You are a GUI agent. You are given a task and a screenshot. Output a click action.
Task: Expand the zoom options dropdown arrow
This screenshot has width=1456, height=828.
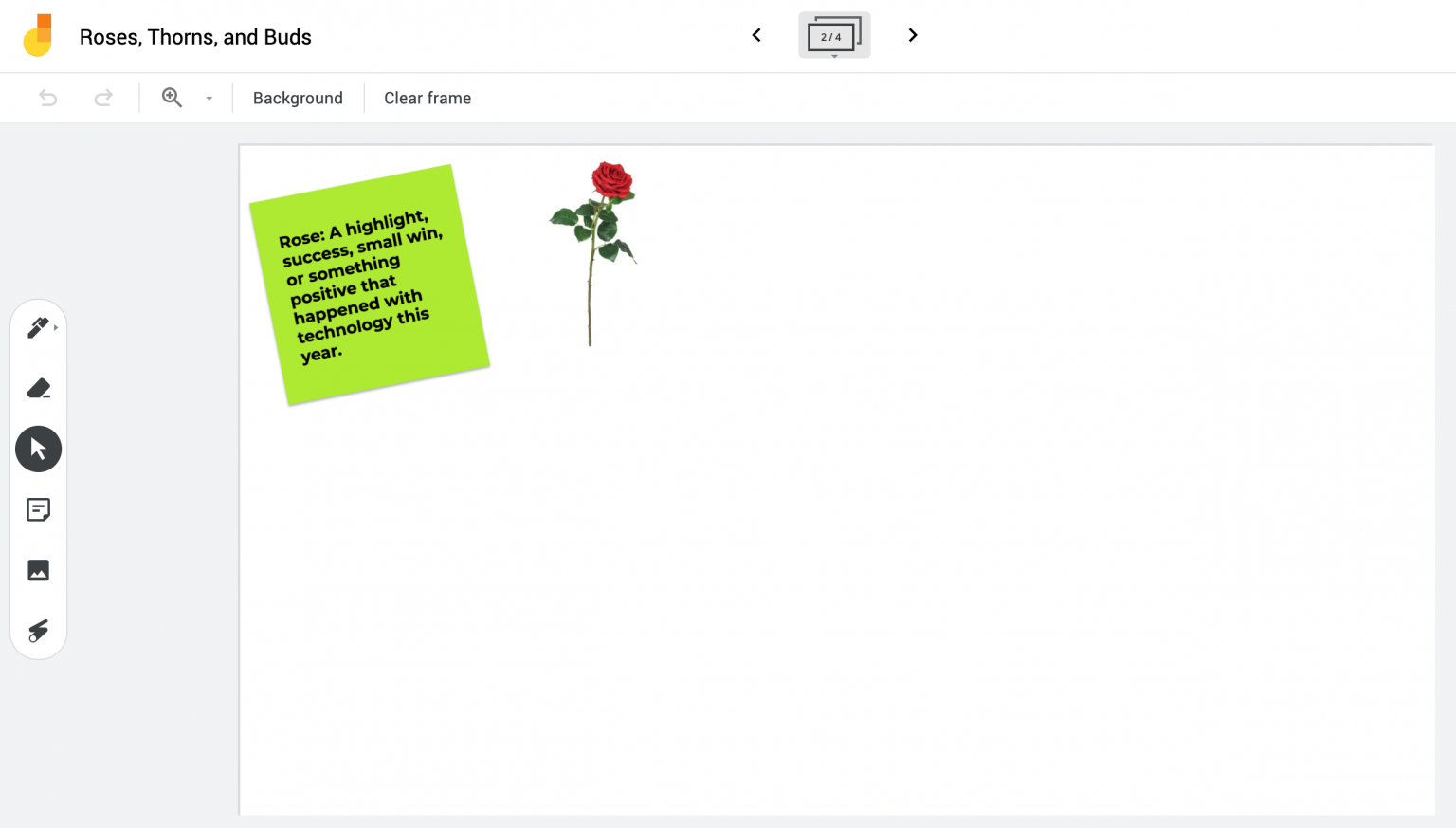pyautogui.click(x=209, y=98)
